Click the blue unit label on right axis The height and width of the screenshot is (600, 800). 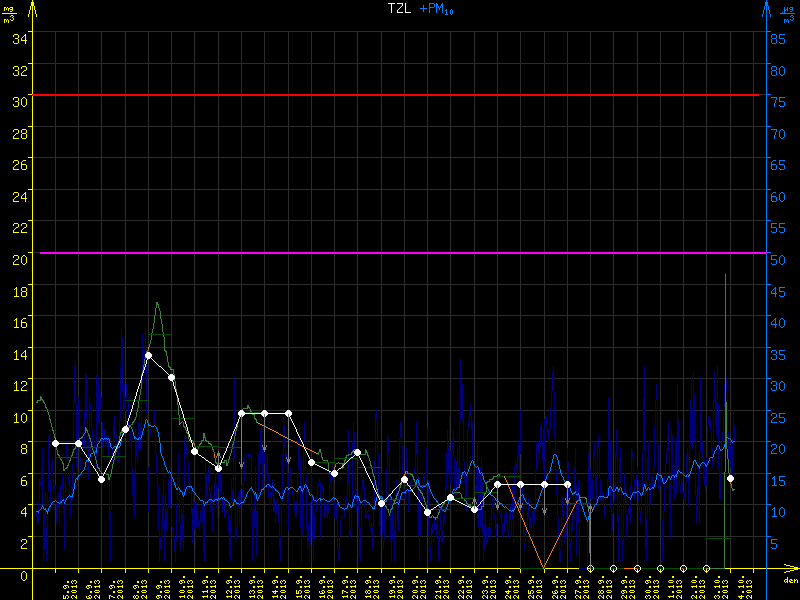pos(788,10)
